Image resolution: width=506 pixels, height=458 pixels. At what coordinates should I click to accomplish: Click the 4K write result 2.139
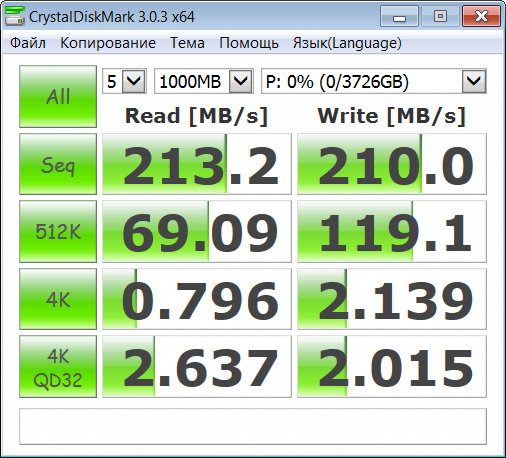[x=392, y=299]
